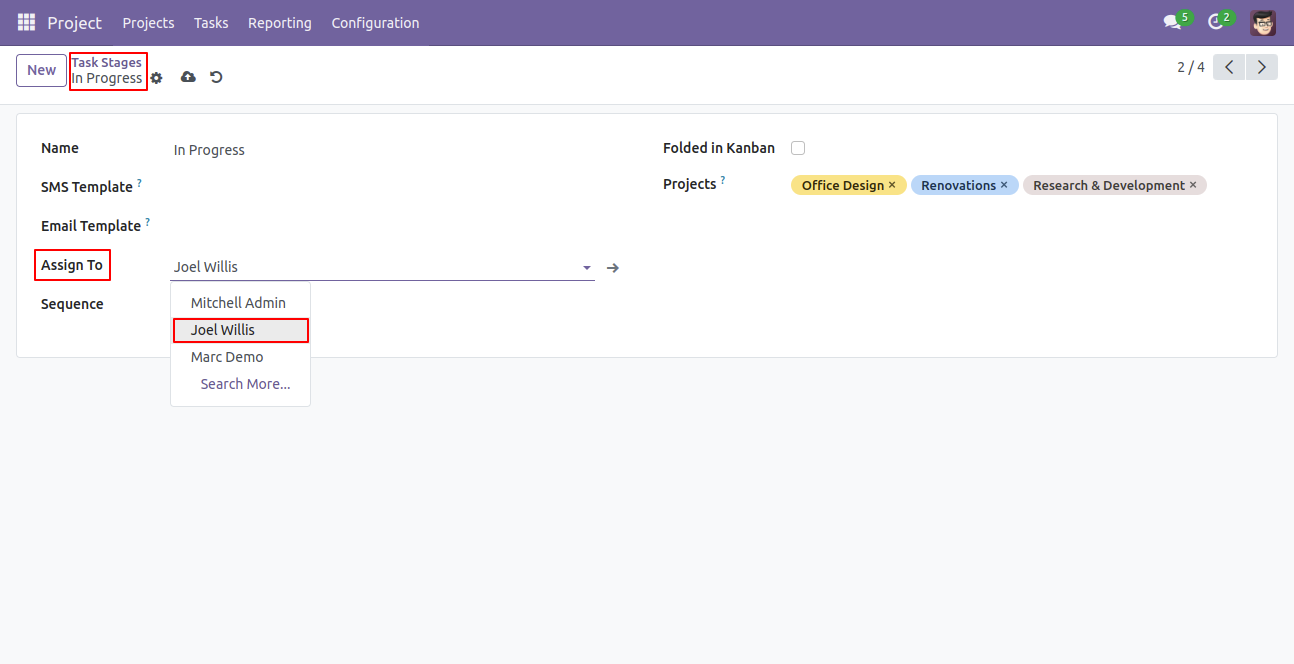Show SMS Template help tooltip
1294x664 pixels.
click(x=139, y=183)
